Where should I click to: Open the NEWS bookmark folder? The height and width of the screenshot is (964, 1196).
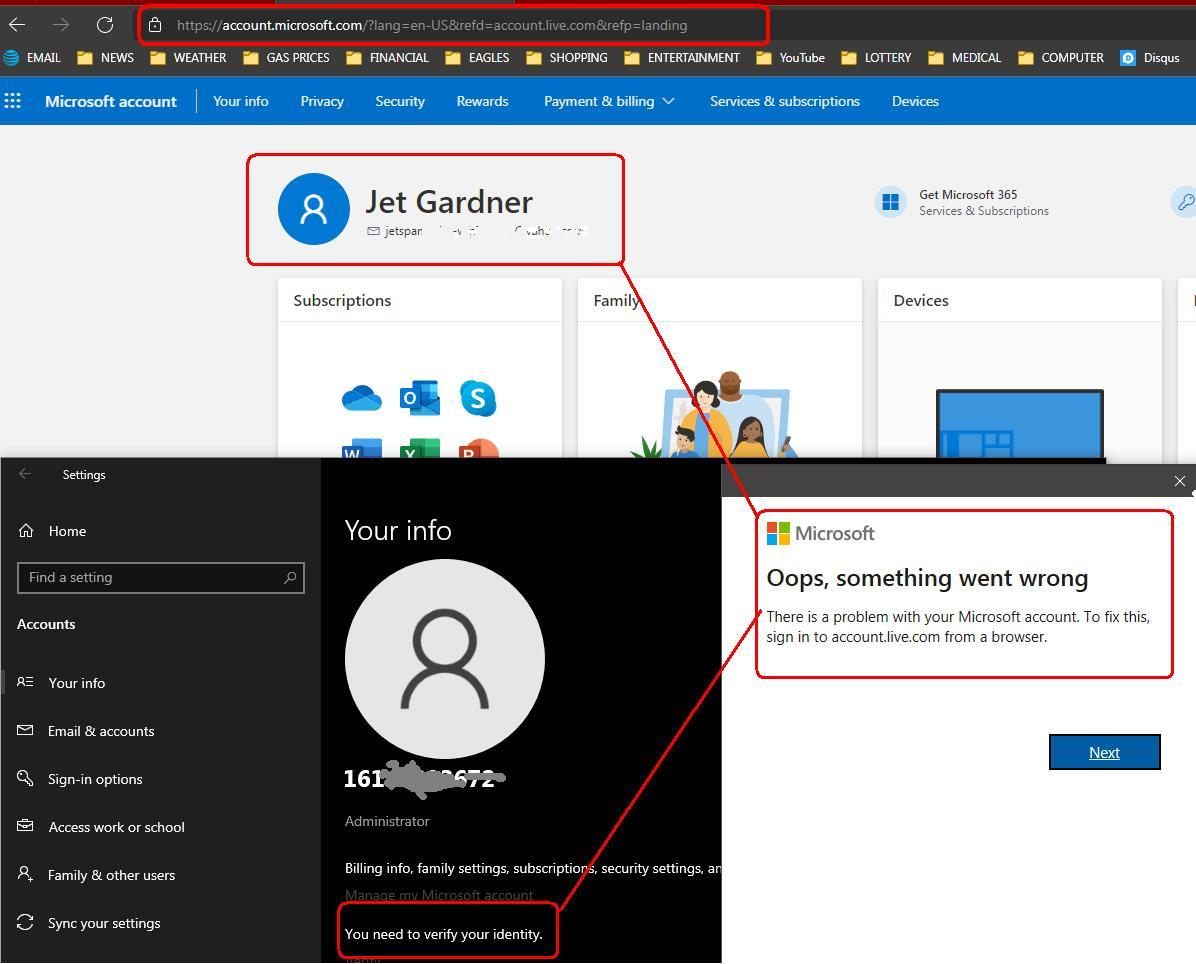[105, 58]
